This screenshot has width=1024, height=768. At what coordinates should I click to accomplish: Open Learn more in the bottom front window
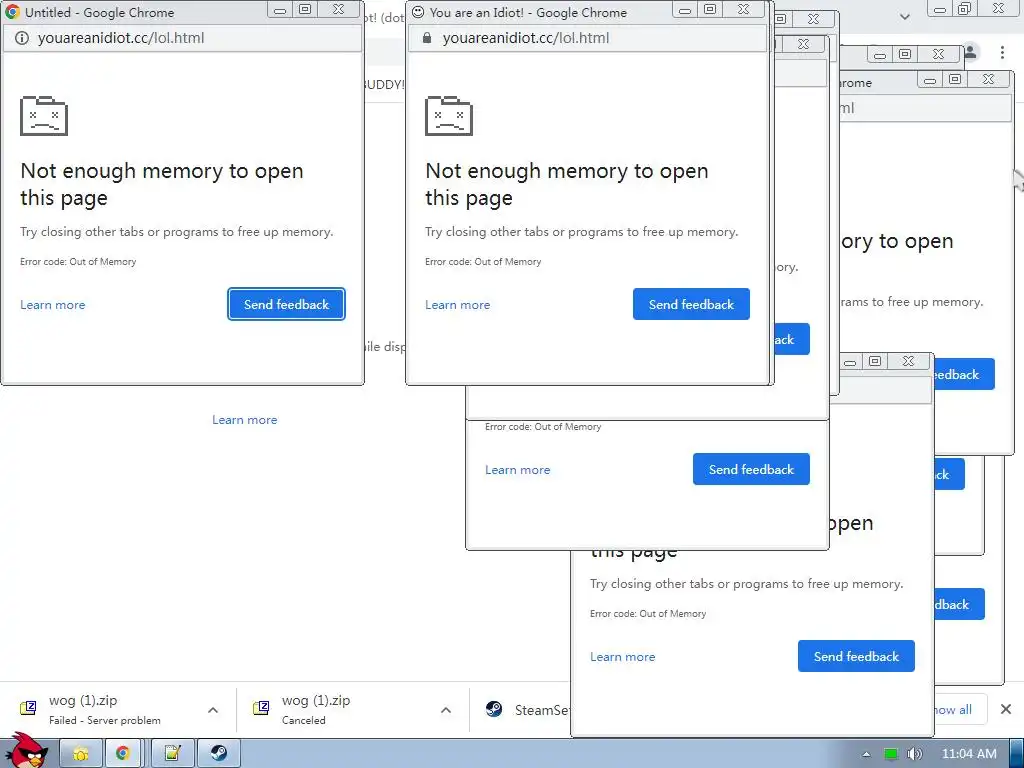(623, 657)
